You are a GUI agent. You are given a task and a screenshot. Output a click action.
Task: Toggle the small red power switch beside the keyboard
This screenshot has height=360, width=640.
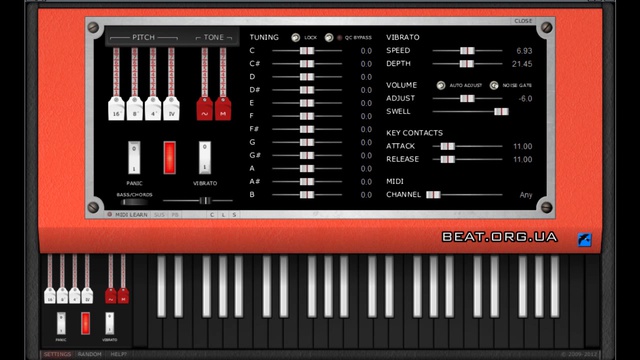coord(85,323)
